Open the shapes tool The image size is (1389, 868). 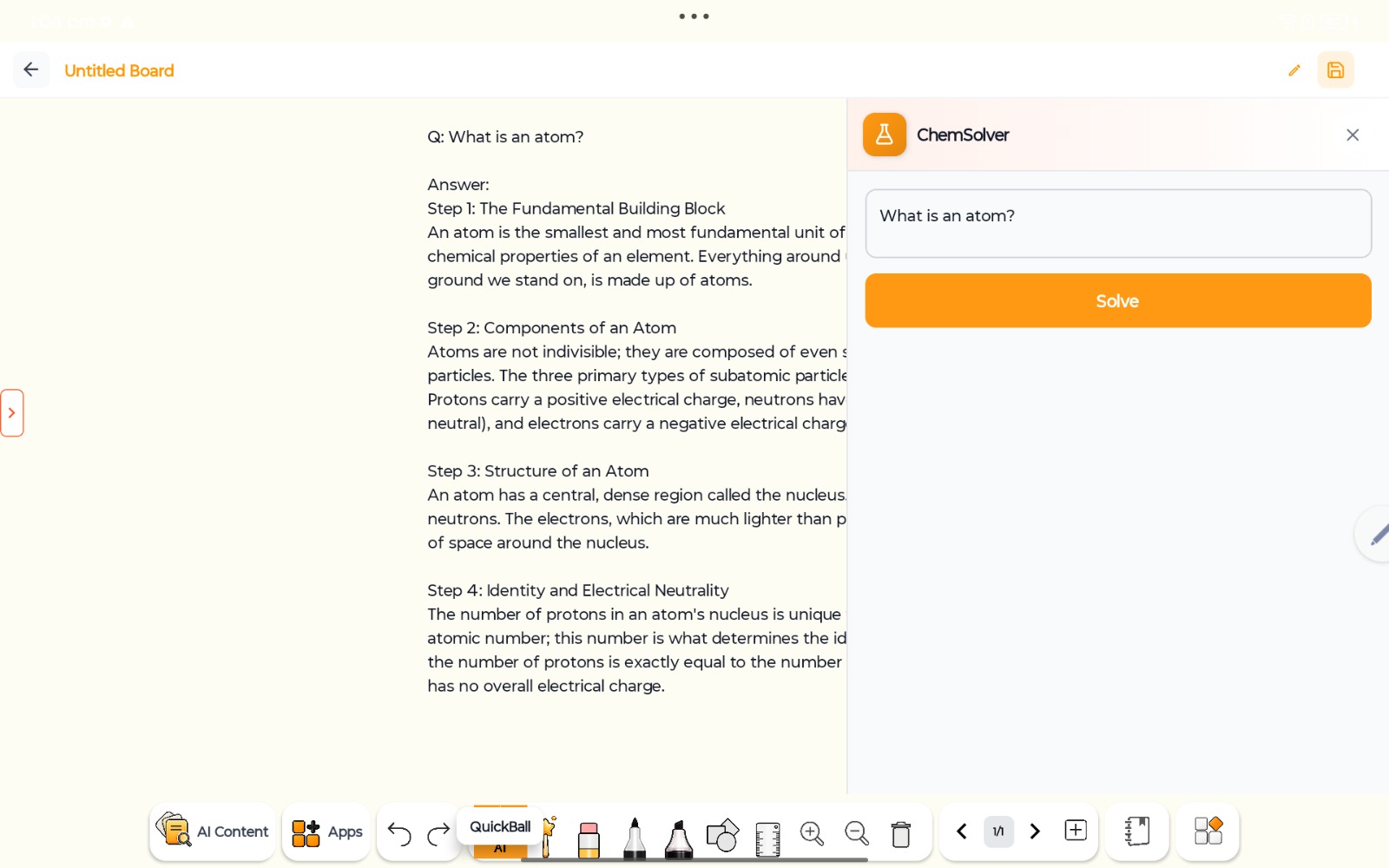(722, 835)
